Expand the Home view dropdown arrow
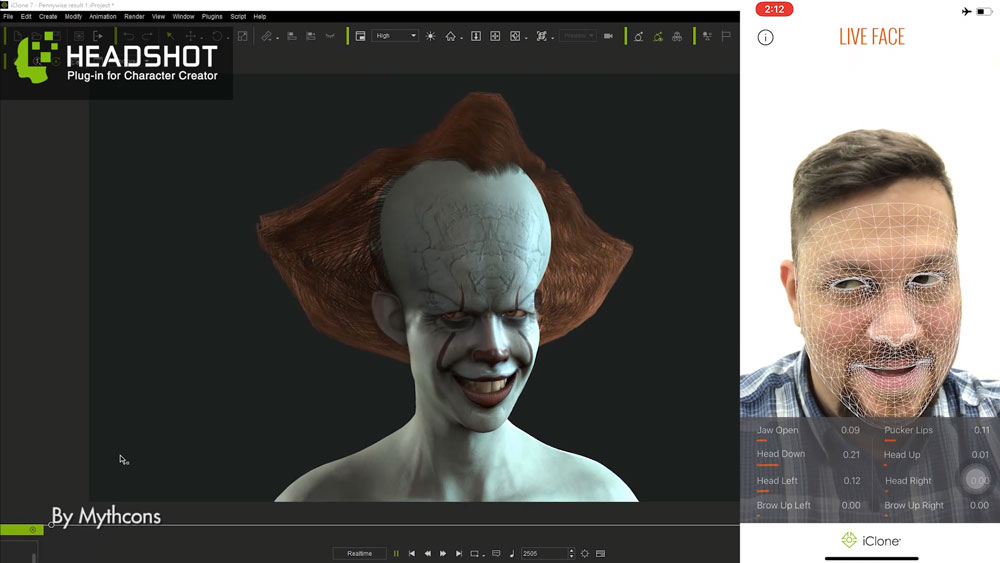This screenshot has height=563, width=1000. (x=461, y=38)
